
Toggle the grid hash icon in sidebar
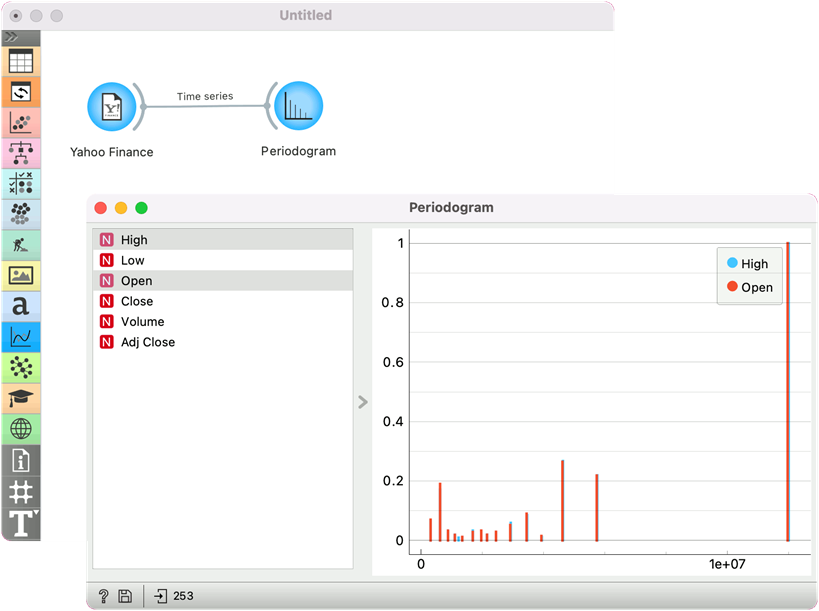tap(21, 492)
